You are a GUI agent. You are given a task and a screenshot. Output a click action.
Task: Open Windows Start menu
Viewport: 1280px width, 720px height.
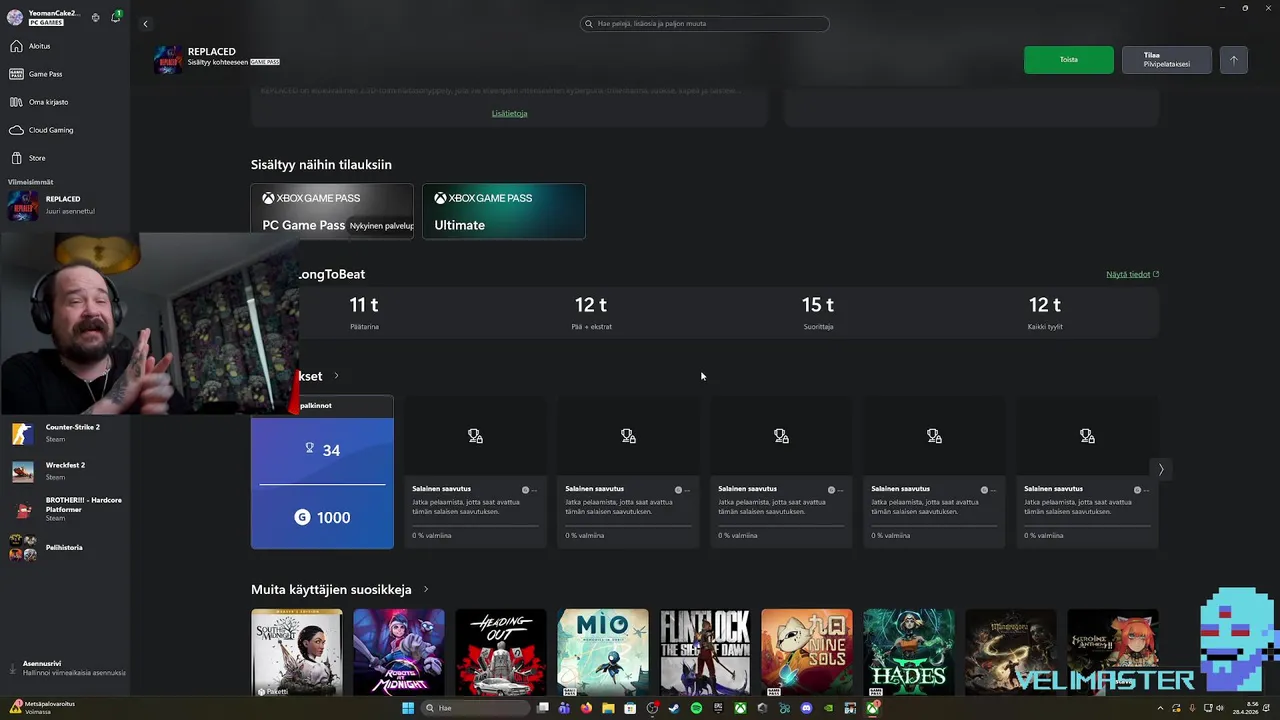(x=408, y=708)
